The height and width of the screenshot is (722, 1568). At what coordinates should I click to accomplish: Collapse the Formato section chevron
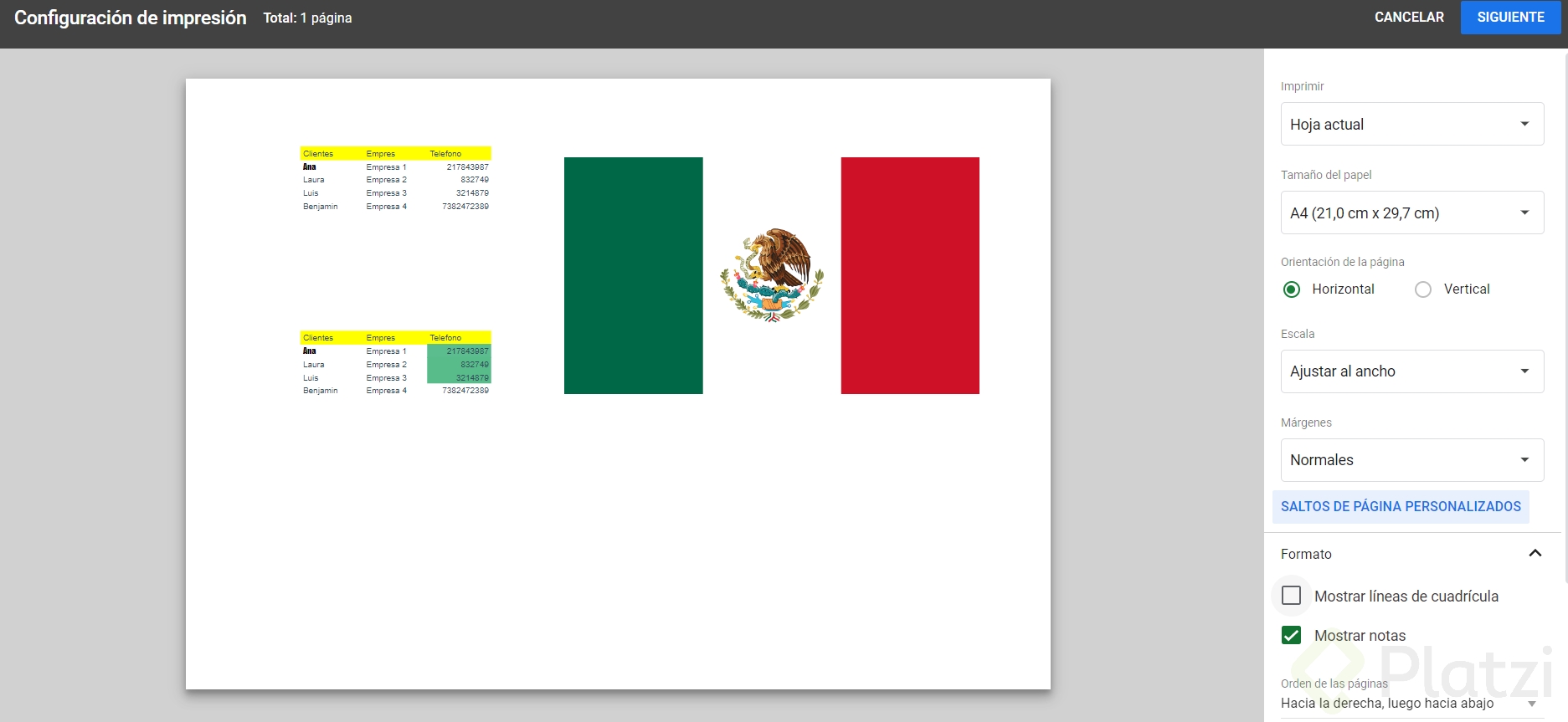(x=1535, y=553)
